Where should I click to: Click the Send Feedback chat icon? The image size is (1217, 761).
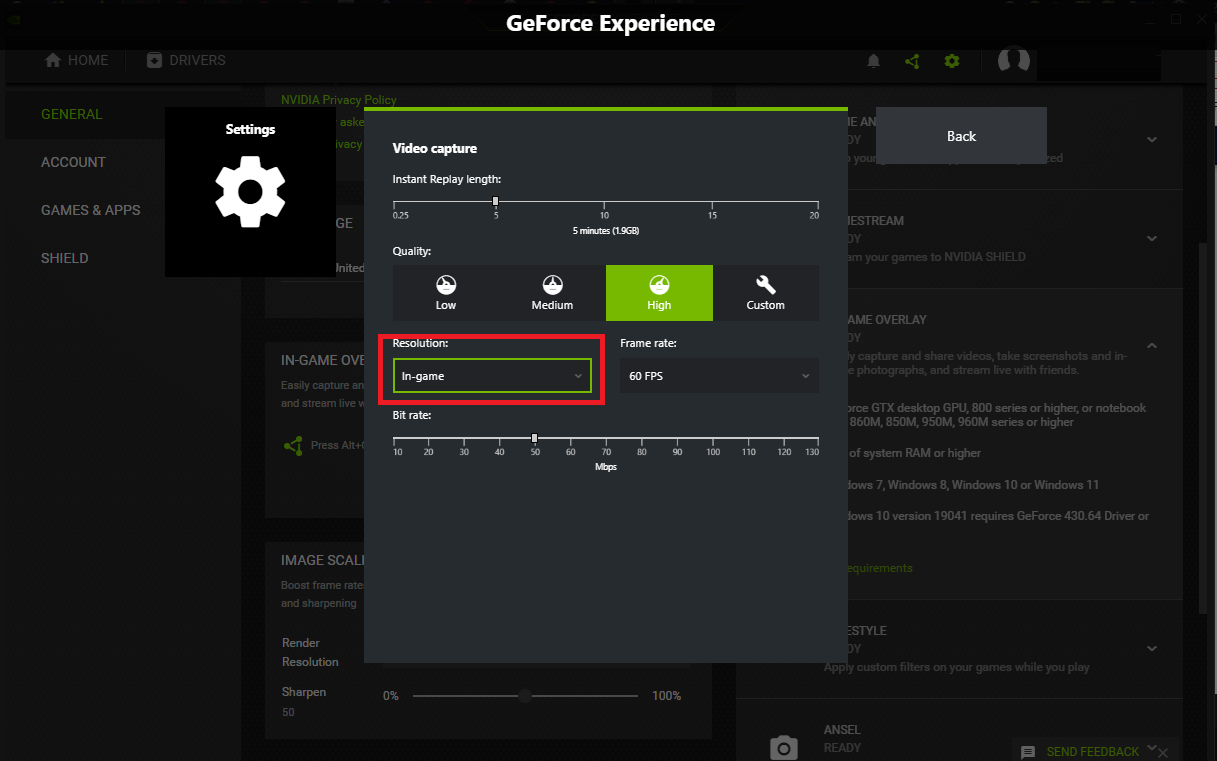click(1027, 751)
